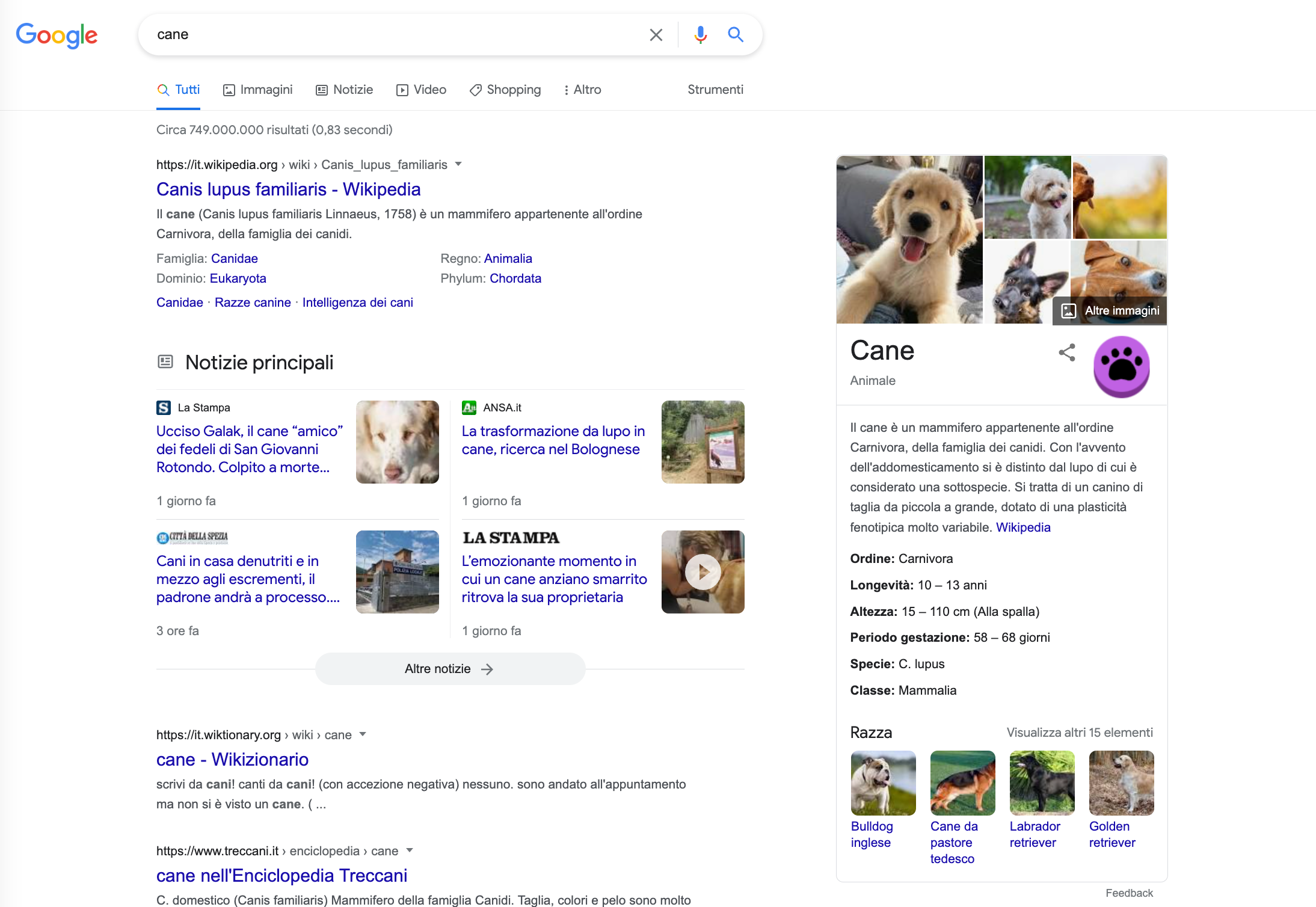
Task: Play the video on the old dog article
Action: tap(703, 572)
